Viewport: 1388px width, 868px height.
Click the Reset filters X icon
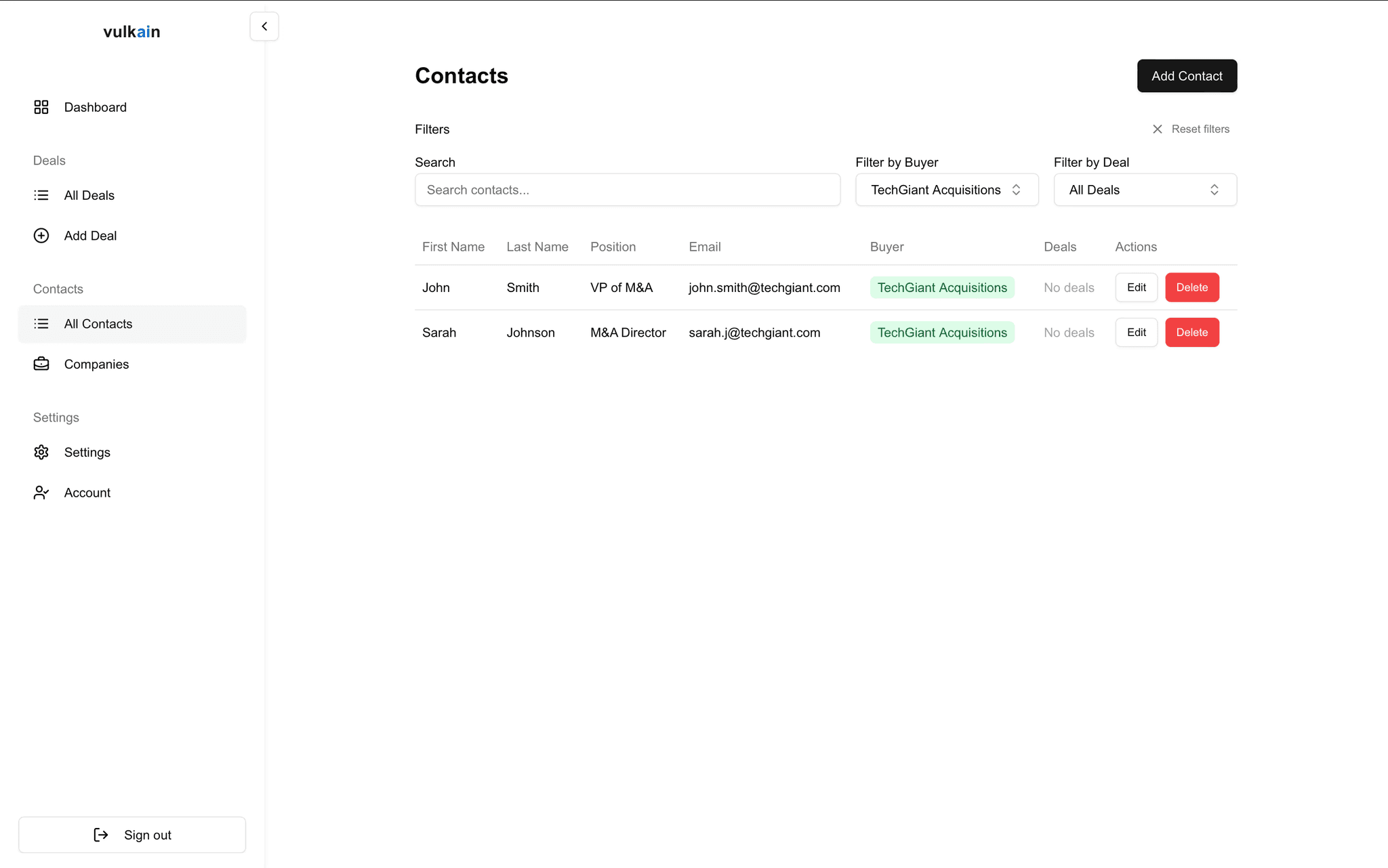pos(1158,129)
